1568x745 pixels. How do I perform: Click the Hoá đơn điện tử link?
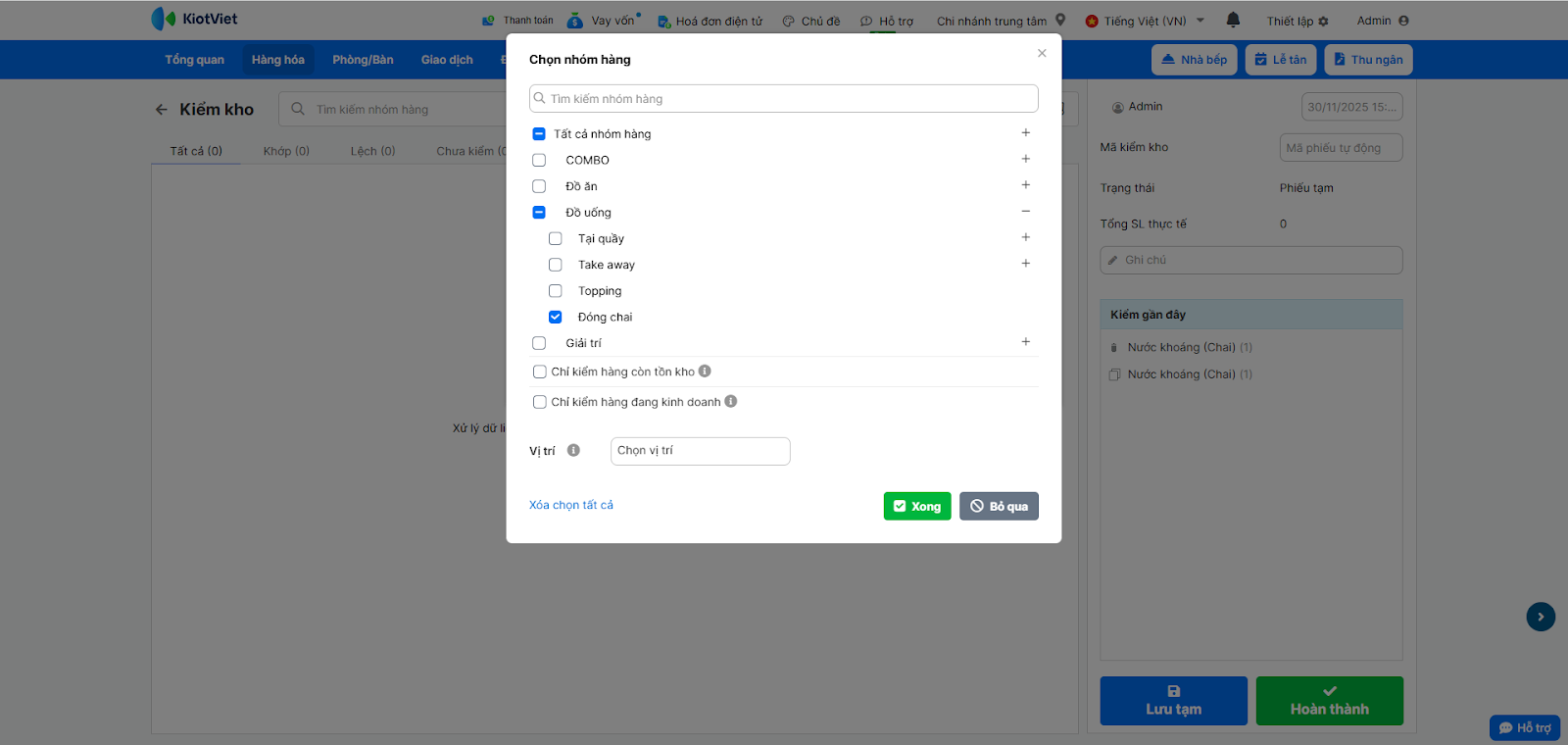[x=710, y=21]
